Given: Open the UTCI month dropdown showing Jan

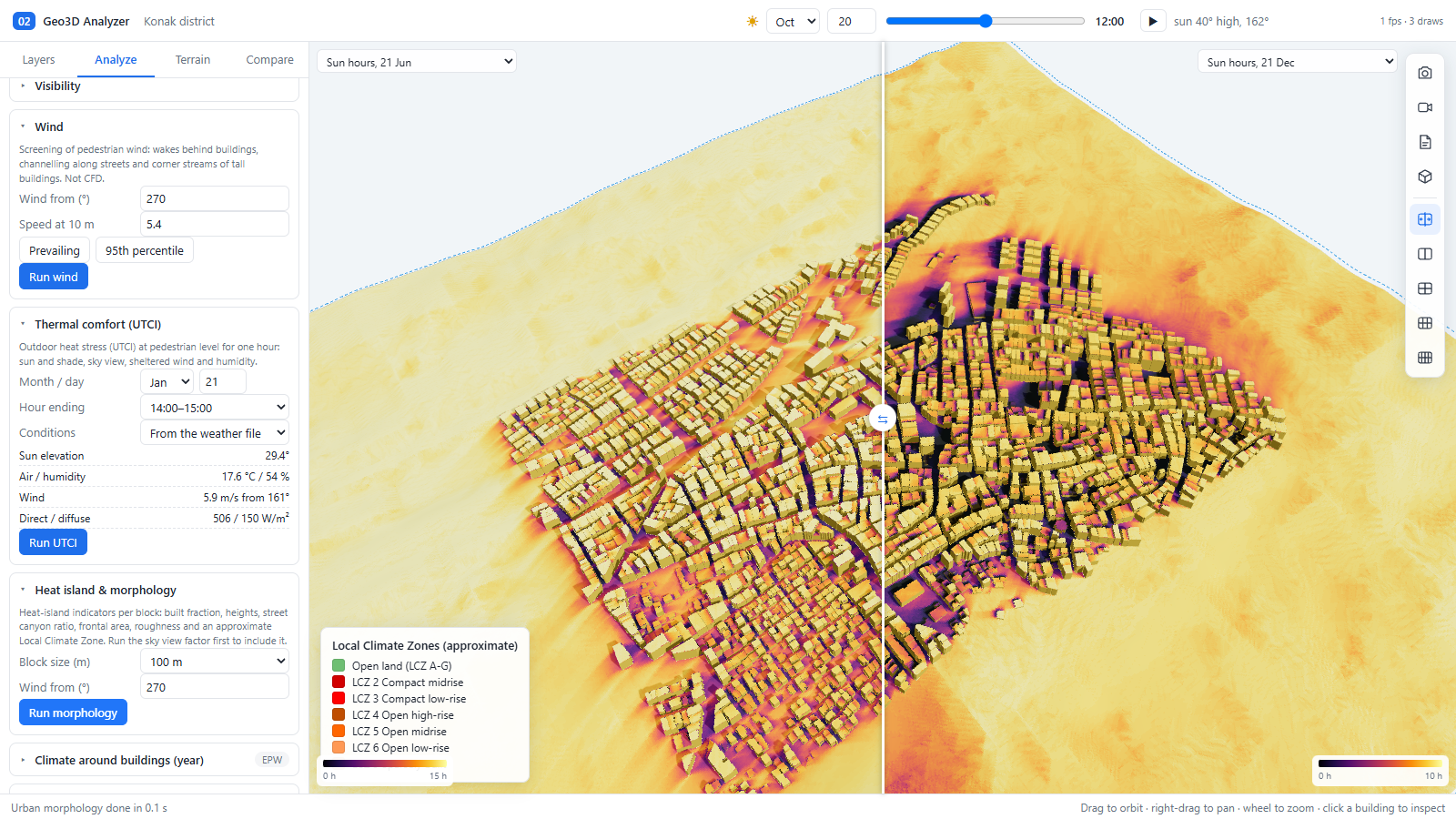Looking at the screenshot, I should [x=168, y=382].
